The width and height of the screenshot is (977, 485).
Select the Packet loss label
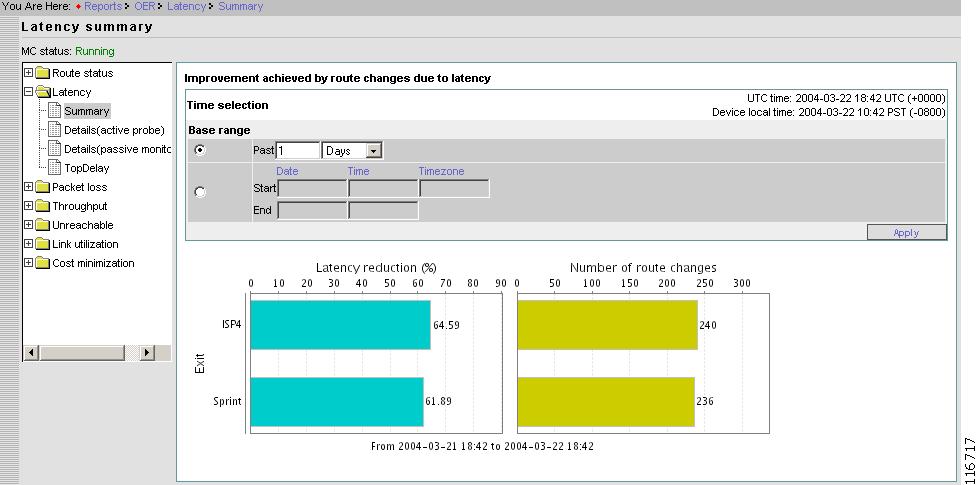(80, 187)
